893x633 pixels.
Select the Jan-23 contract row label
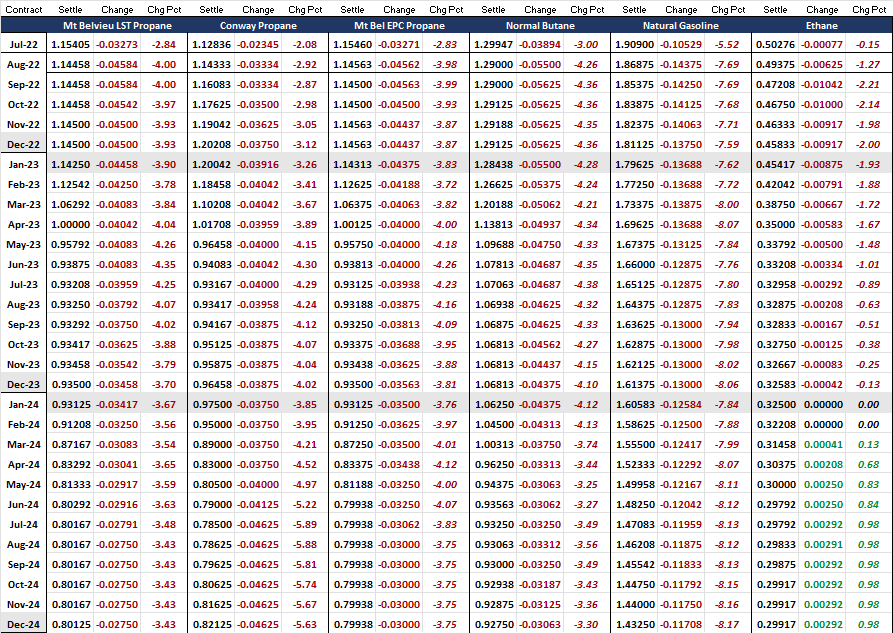click(x=23, y=165)
